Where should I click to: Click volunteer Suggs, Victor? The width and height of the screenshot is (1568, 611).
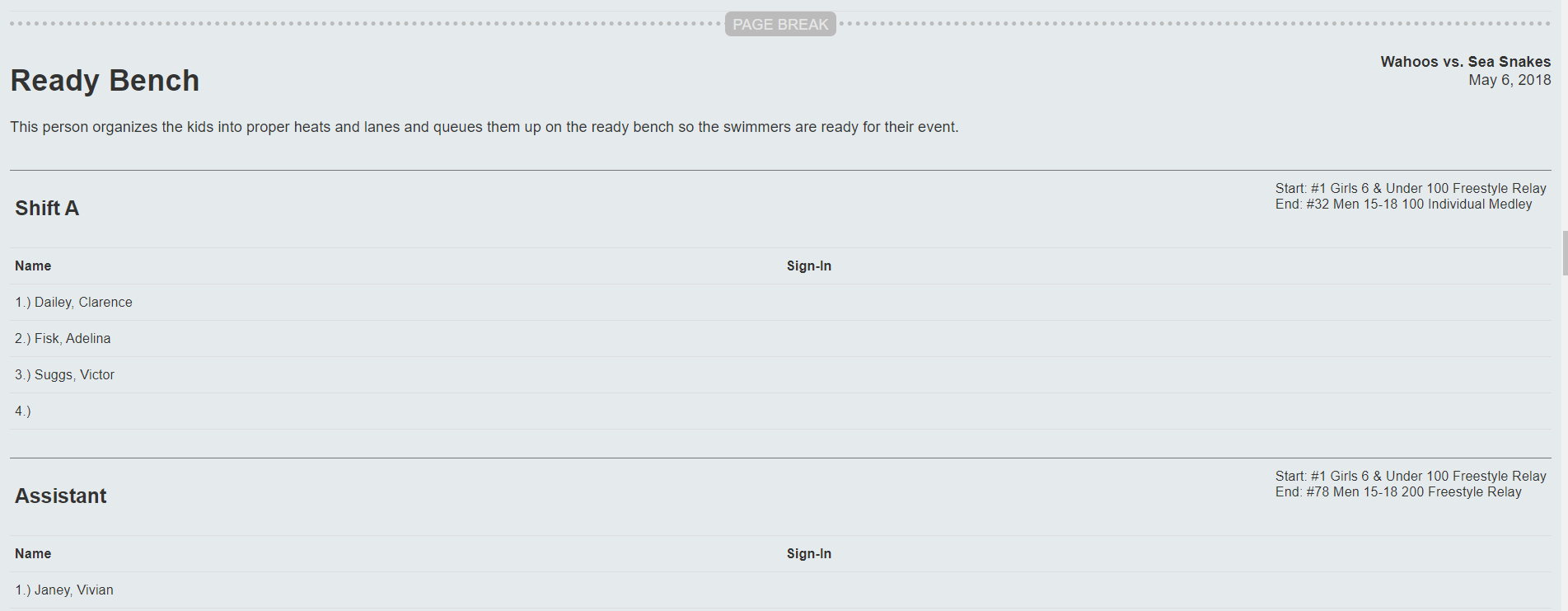click(74, 375)
